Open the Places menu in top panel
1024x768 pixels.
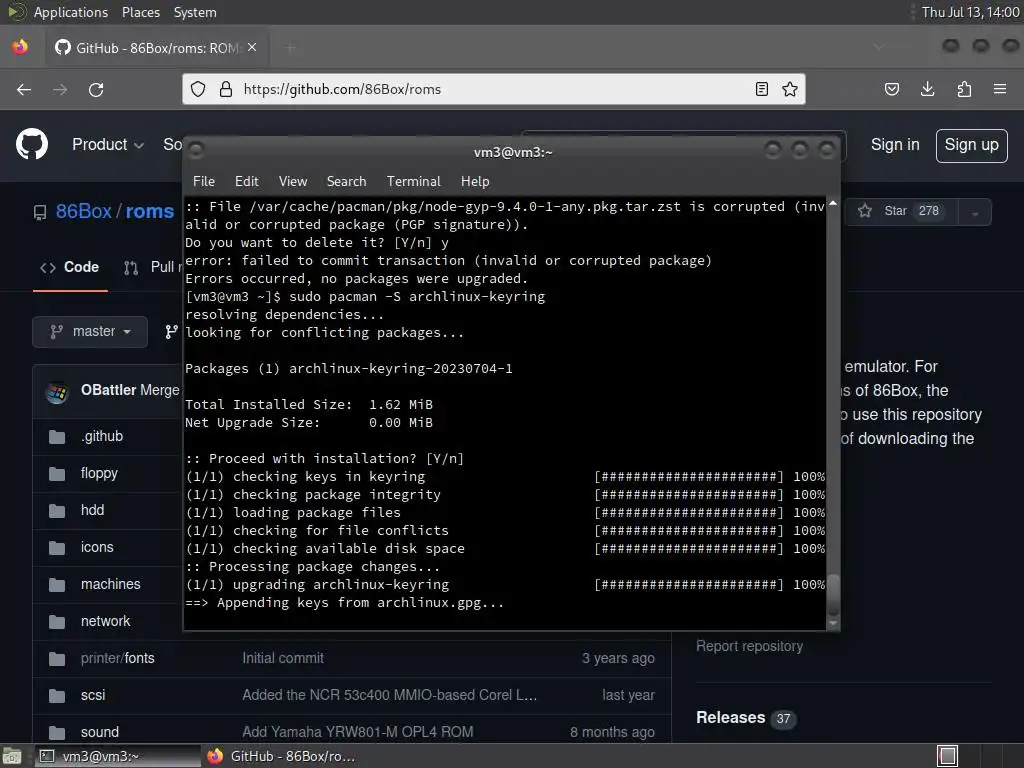click(140, 12)
